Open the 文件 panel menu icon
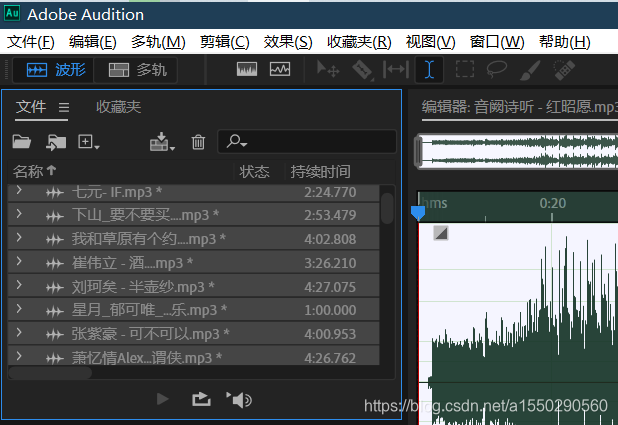Screen dimensions: 618x425 [64, 107]
